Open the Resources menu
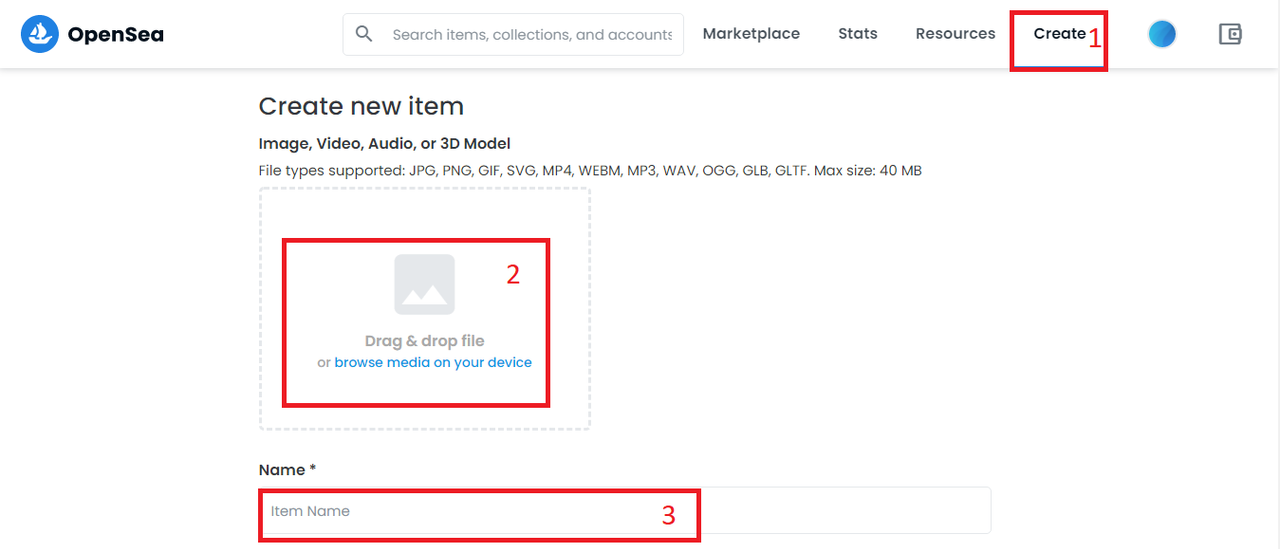 955,34
